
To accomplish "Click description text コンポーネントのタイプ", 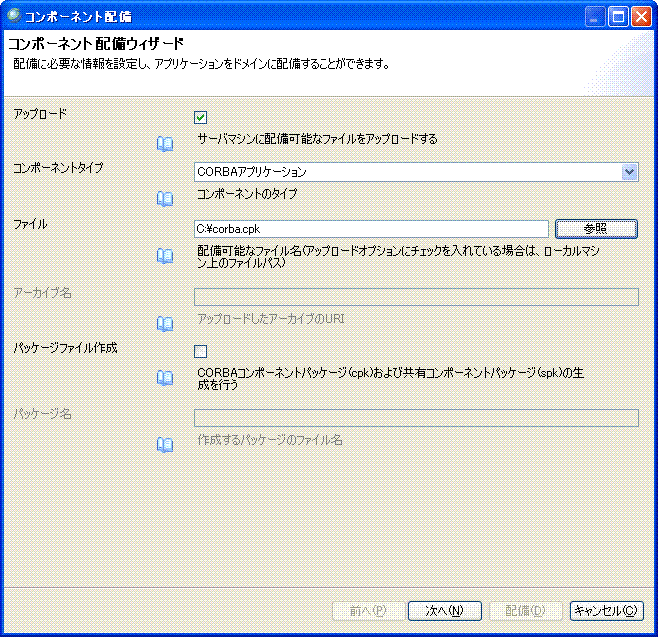I will pos(247,194).
